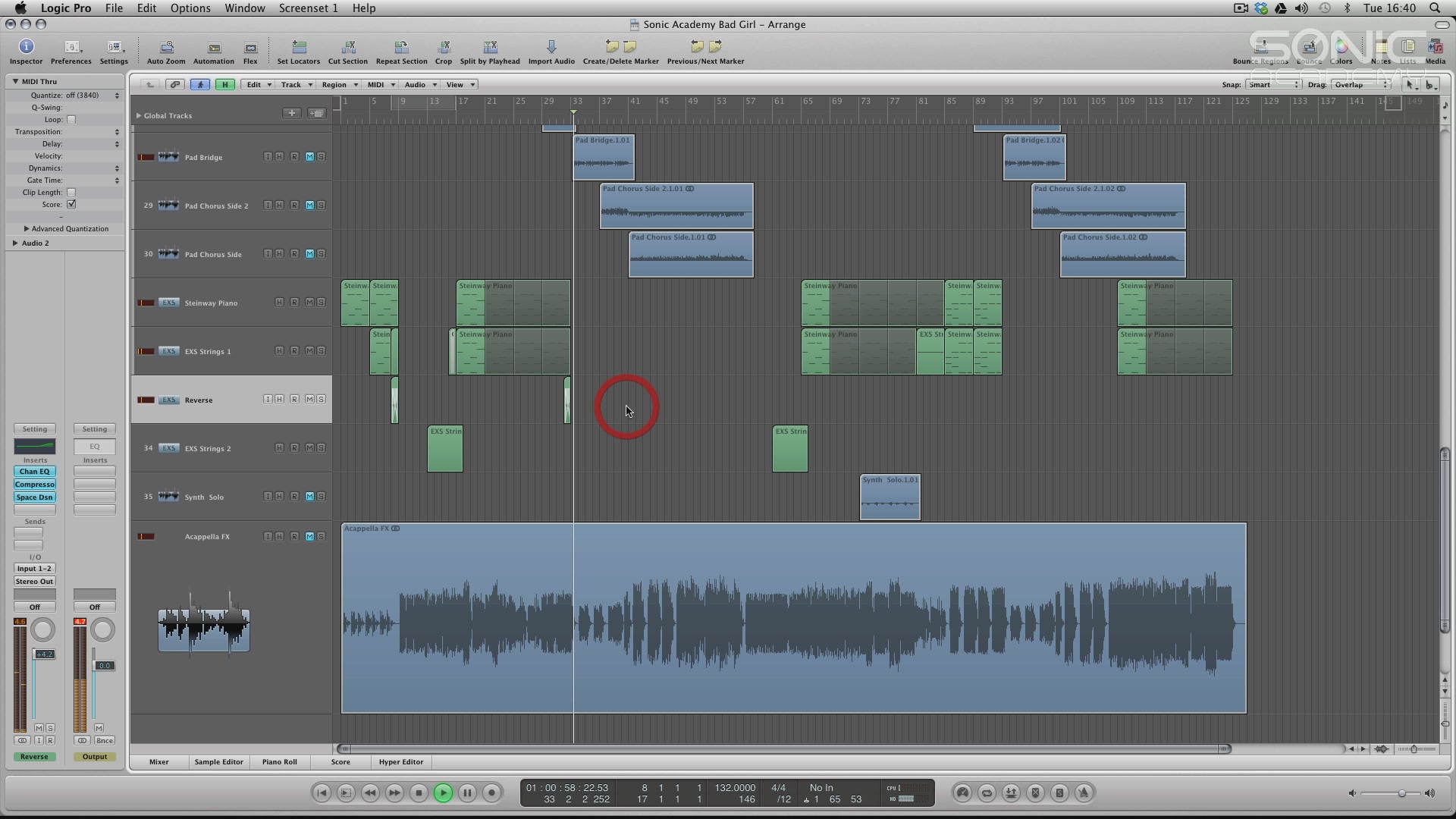
Task: Open the Settings toolbar icon
Action: 114,52
